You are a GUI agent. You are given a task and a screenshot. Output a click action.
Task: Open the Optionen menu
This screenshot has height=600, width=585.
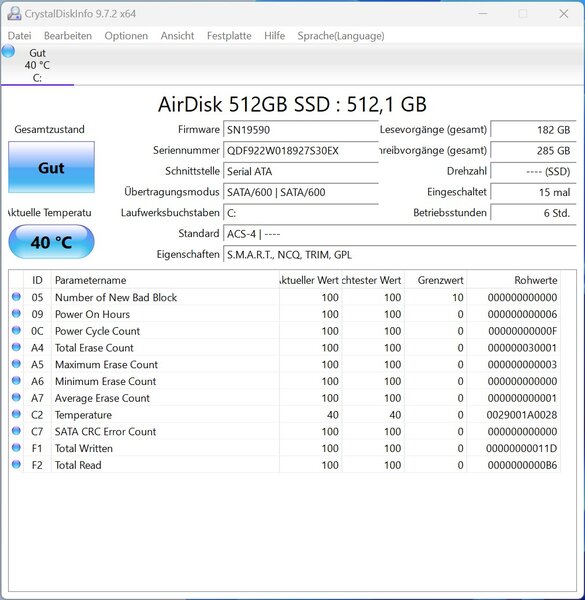[126, 36]
